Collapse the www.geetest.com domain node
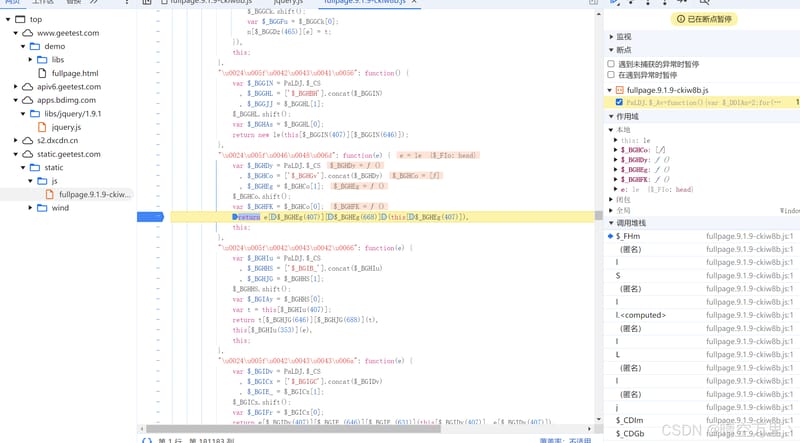The height and width of the screenshot is (443, 800). pos(15,33)
